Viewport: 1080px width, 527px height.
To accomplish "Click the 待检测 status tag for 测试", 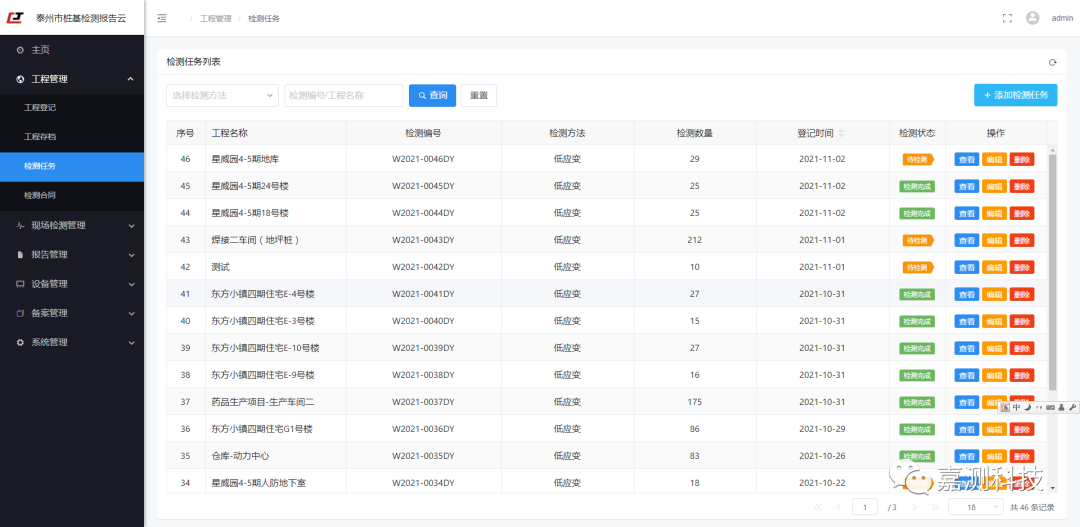I will click(x=917, y=267).
